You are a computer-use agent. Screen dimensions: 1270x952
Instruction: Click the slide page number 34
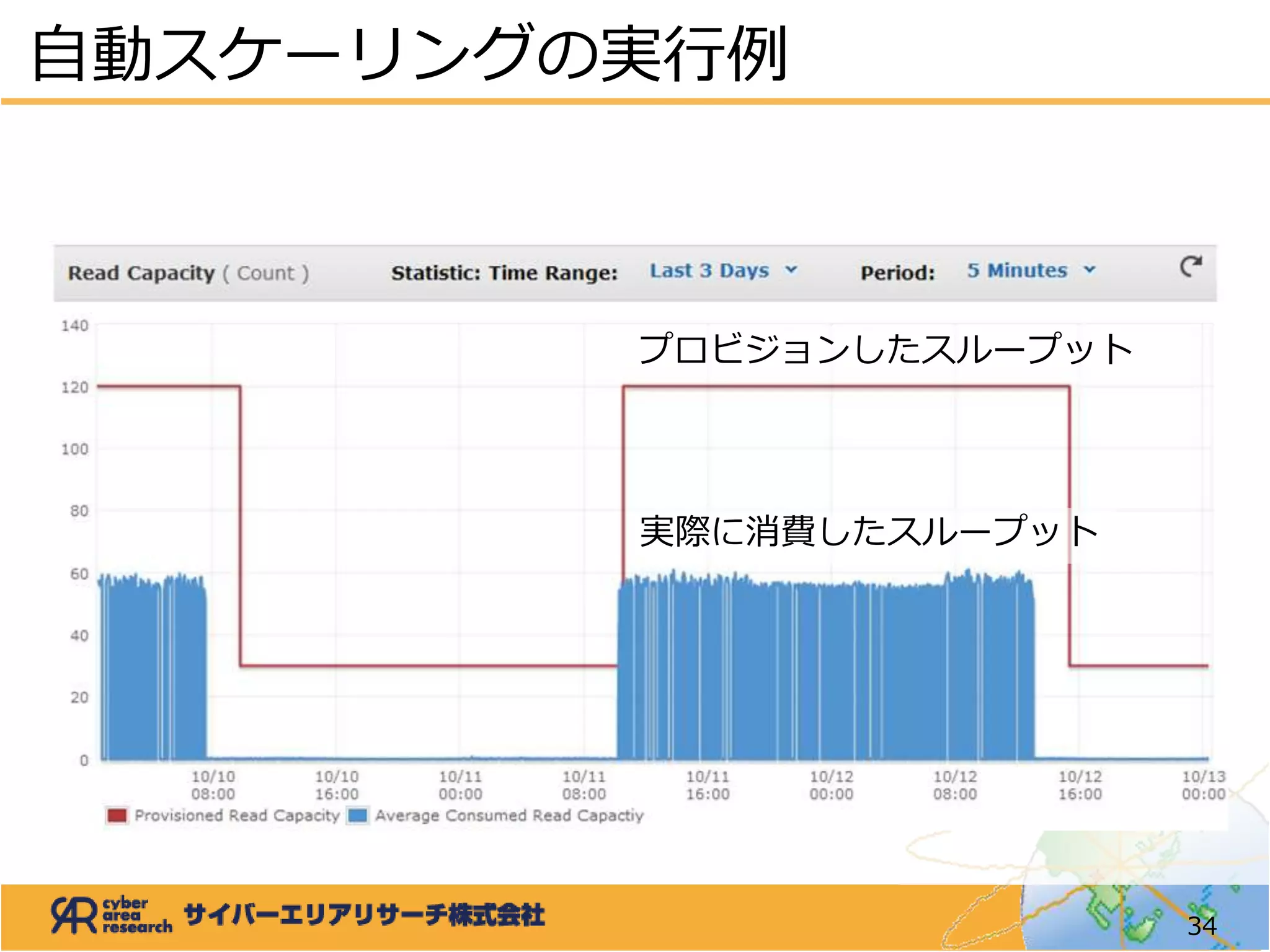[1202, 926]
